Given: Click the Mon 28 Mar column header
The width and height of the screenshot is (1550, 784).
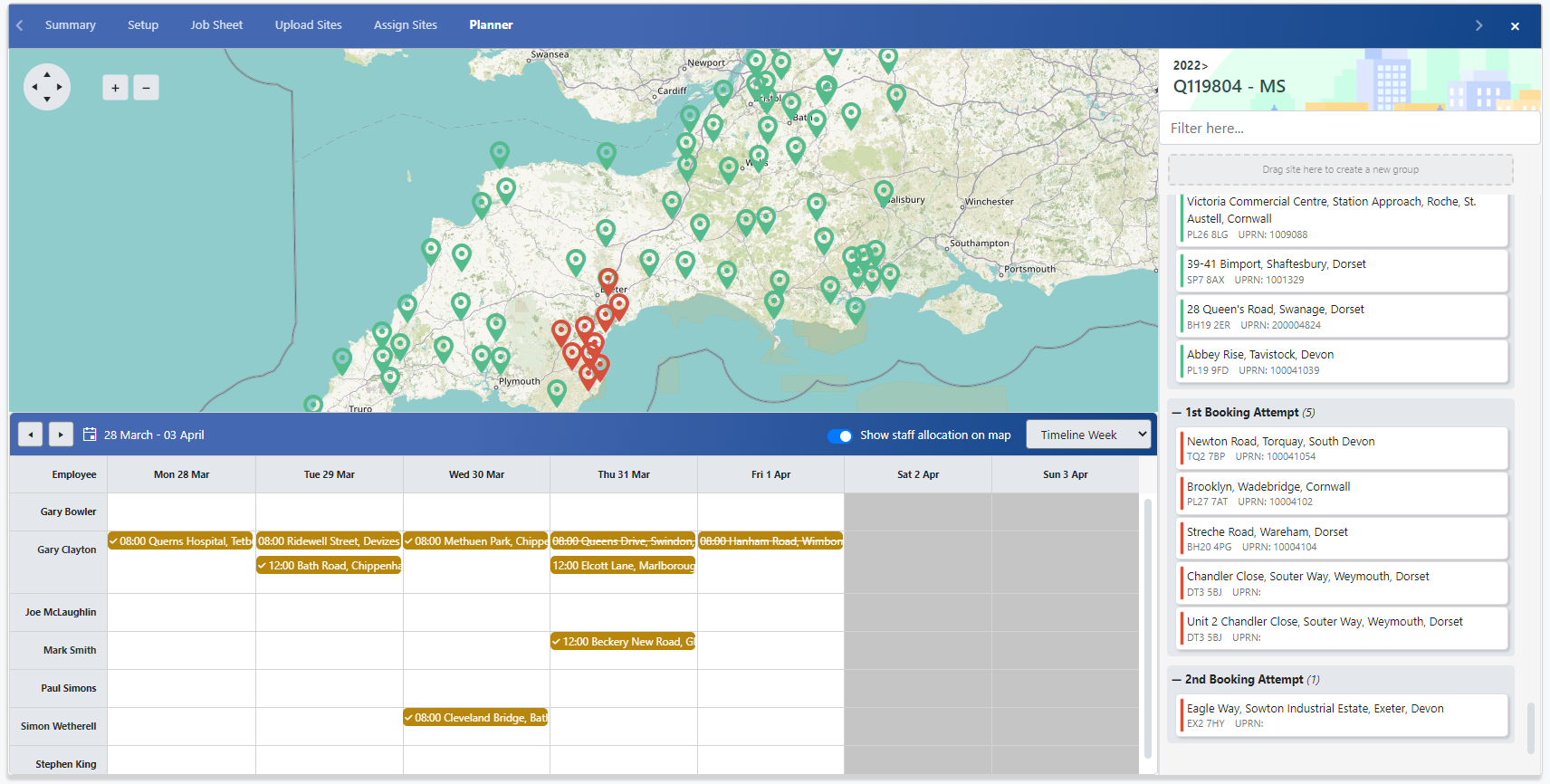Looking at the screenshot, I should coord(182,475).
